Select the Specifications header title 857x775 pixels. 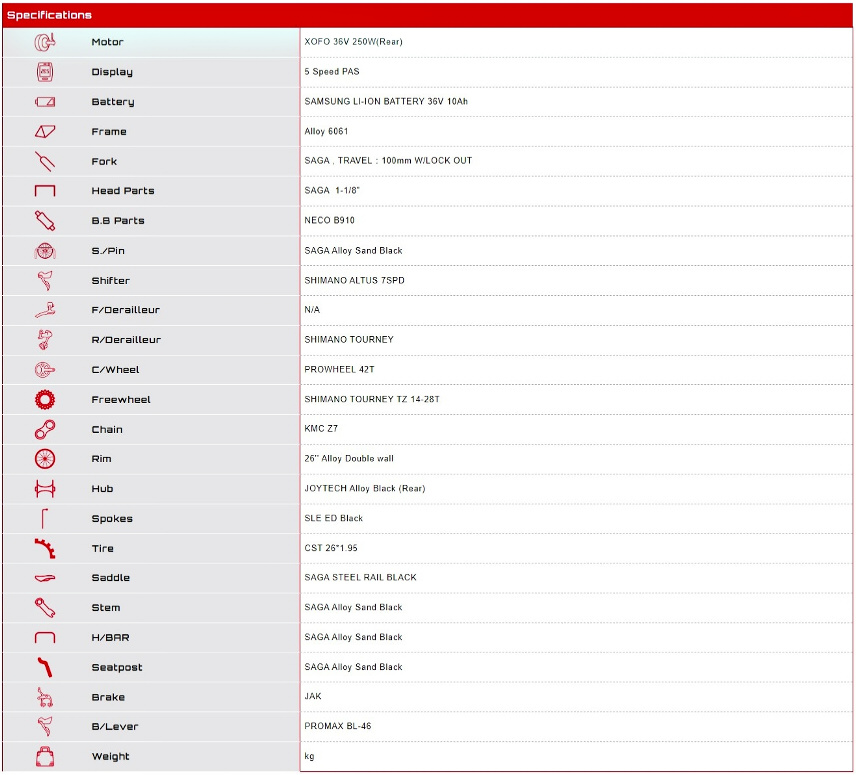[49, 15]
